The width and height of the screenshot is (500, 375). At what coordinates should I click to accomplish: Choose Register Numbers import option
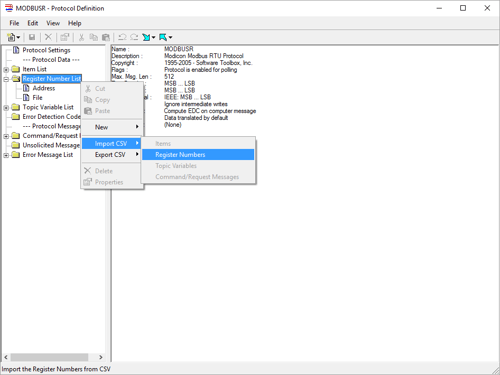(198, 155)
